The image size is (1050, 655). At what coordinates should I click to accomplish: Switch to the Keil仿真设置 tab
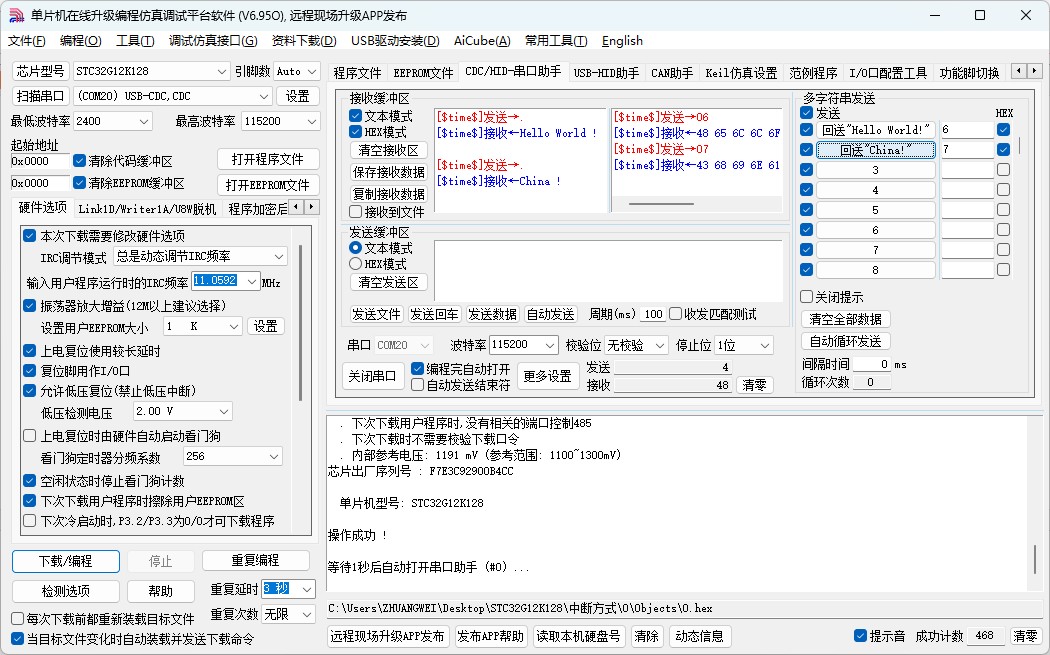pyautogui.click(x=741, y=73)
